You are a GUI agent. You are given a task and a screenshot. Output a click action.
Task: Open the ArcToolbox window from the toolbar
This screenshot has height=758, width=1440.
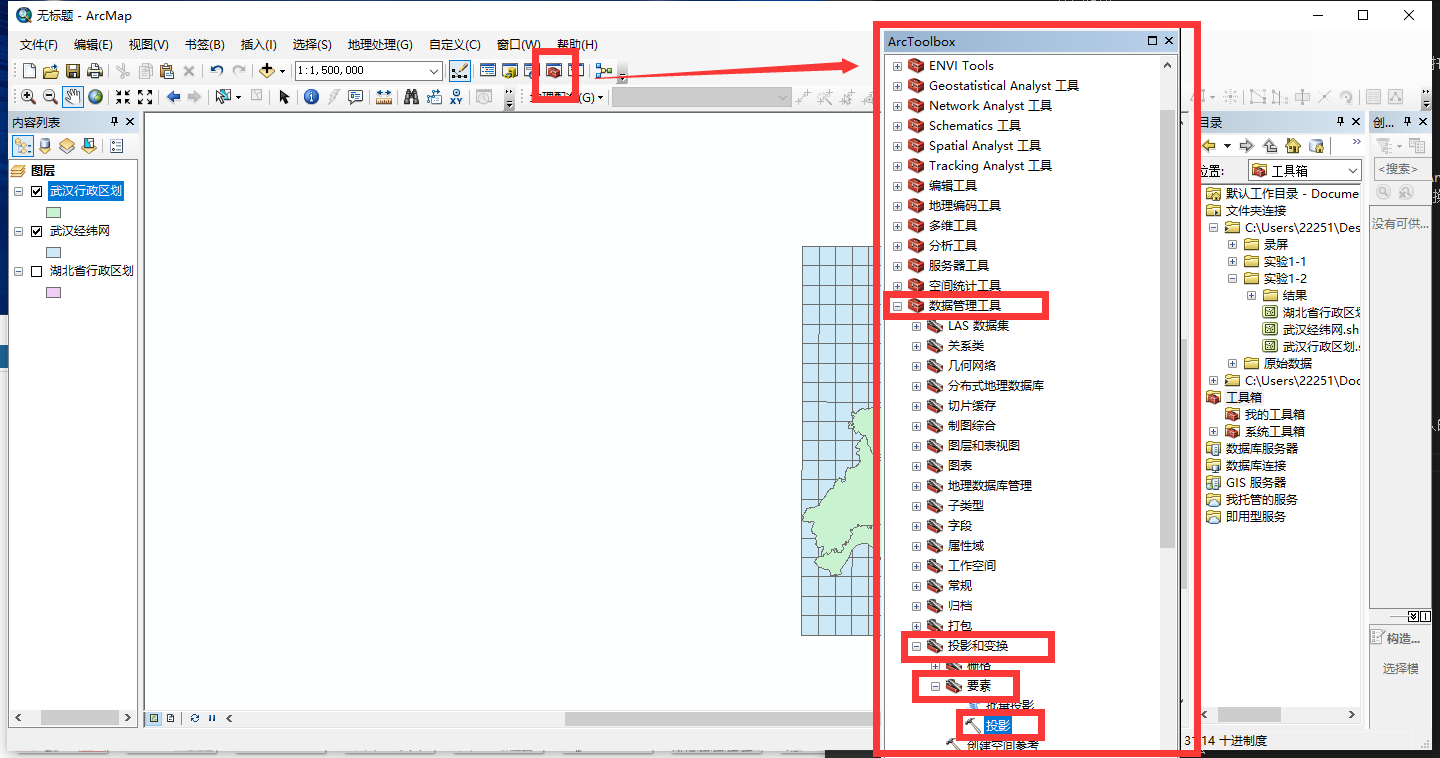(x=553, y=71)
